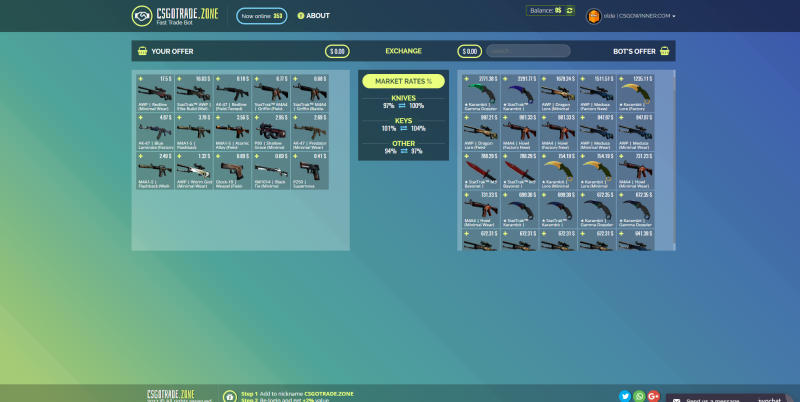
Task: Open the Twitter icon in the footer
Action: [x=625, y=396]
